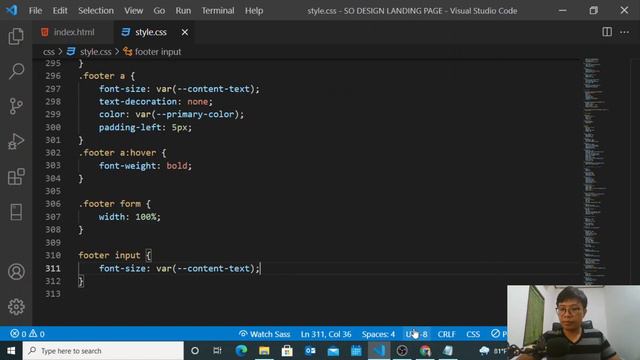Click the footer input breadcrumb
This screenshot has height=360, width=640.
[158, 52]
